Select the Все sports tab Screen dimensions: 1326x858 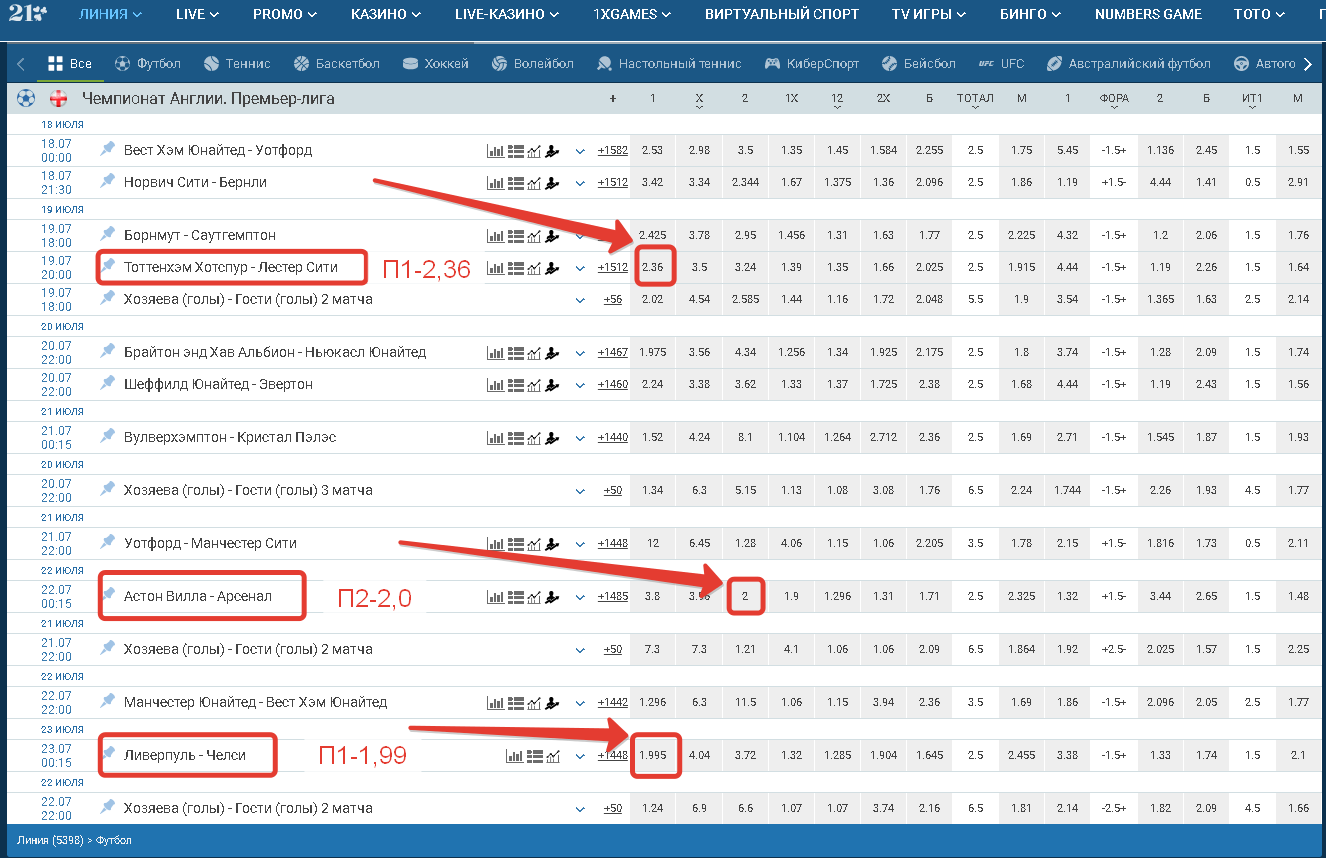click(x=69, y=63)
